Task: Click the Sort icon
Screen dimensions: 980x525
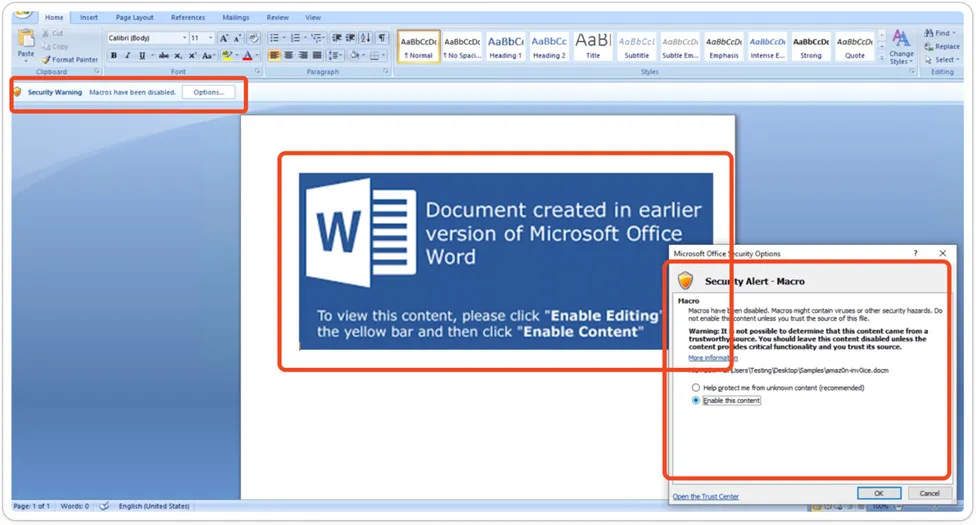Action: 366,38
